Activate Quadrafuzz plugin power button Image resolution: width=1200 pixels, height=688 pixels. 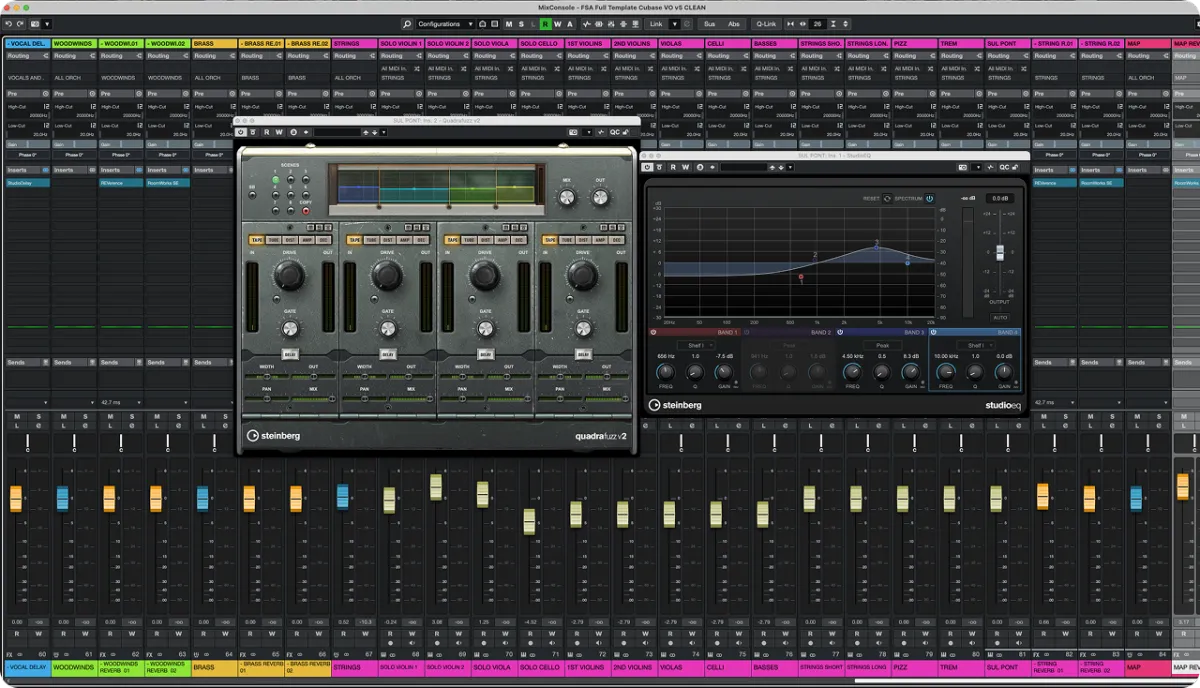point(241,132)
